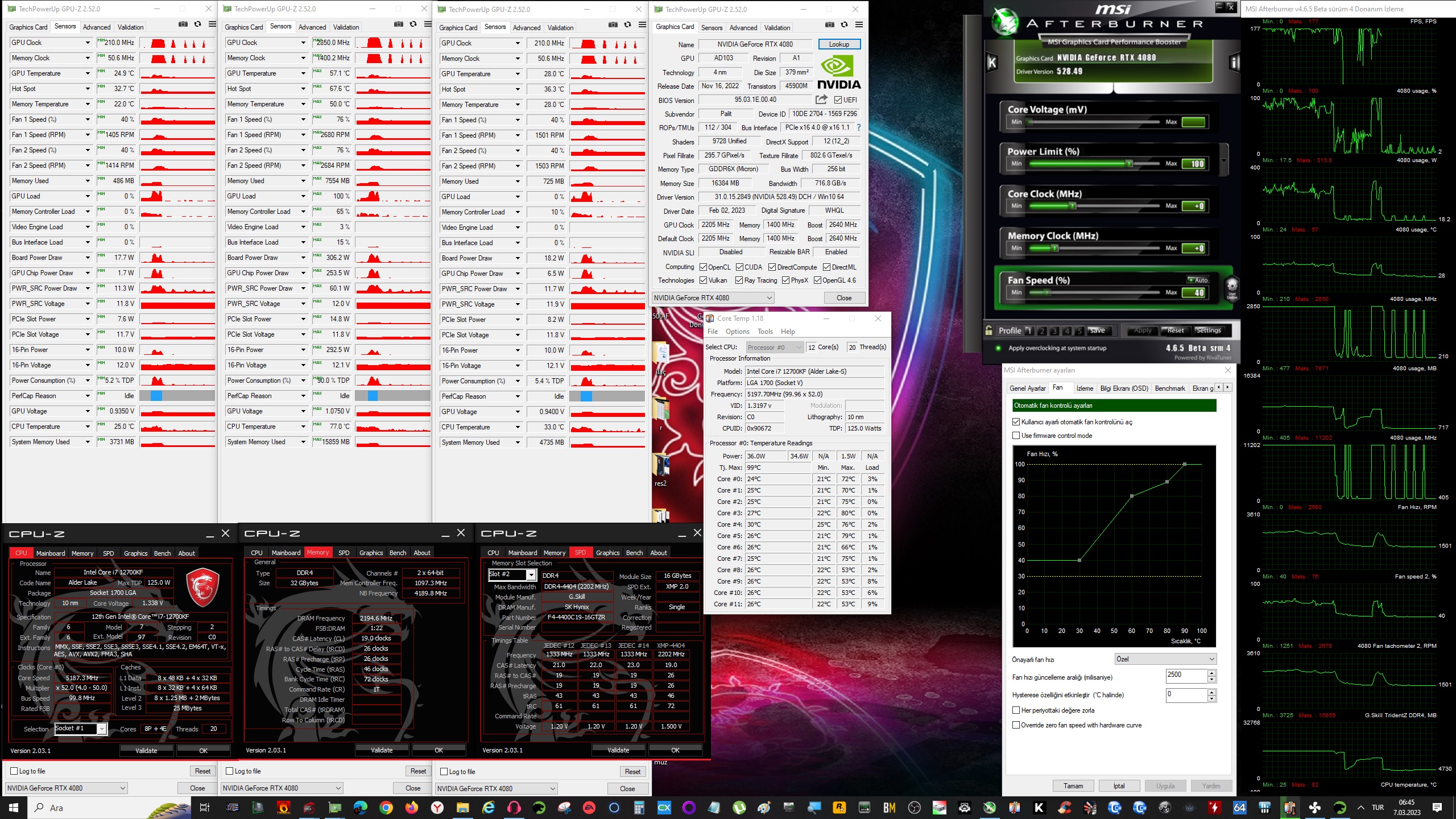The image size is (1456, 819).
Task: Open GPU selector dropdown in GPU-Z Graphics Card window
Action: tap(713, 298)
